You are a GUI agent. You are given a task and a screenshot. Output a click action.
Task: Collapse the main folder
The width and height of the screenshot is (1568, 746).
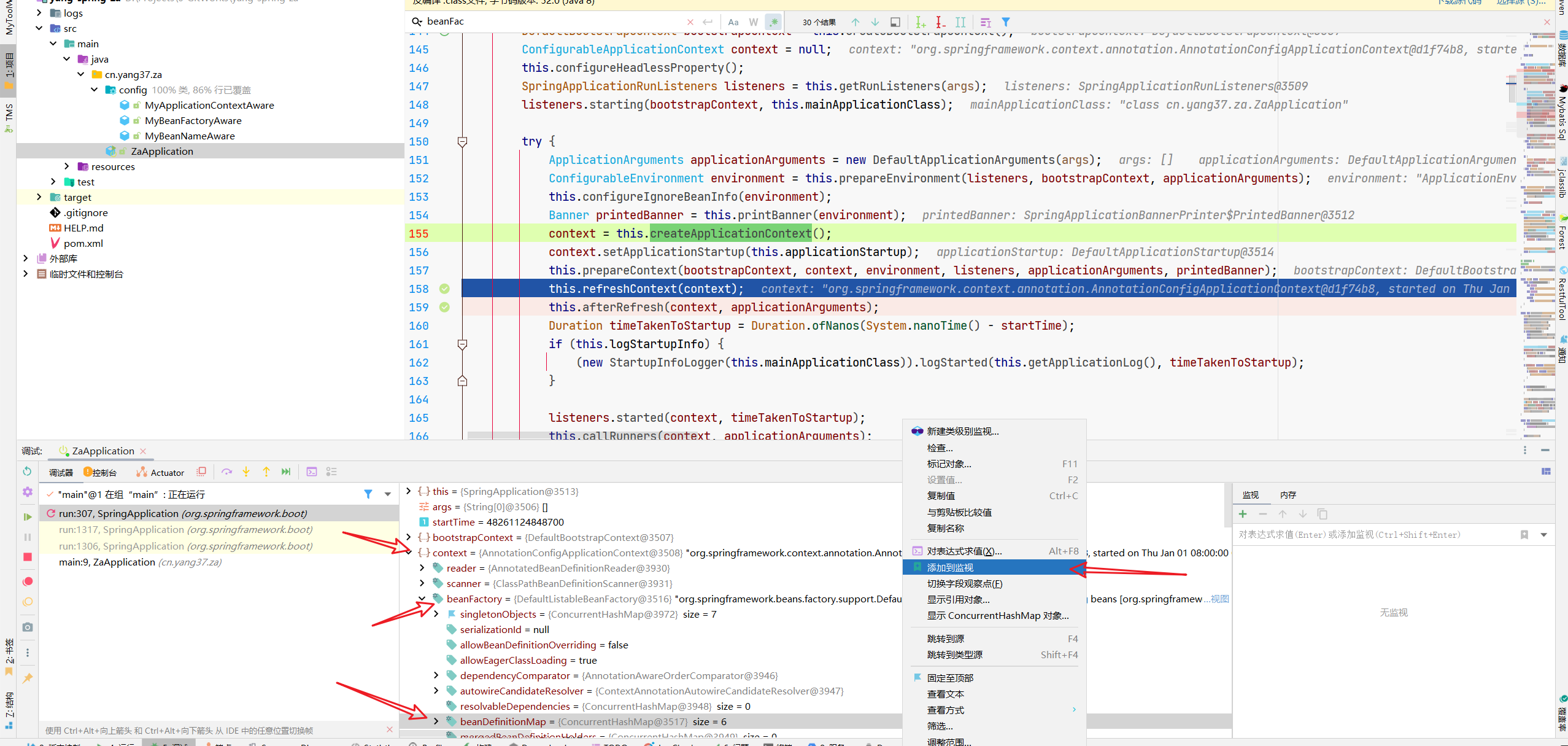pos(53,44)
